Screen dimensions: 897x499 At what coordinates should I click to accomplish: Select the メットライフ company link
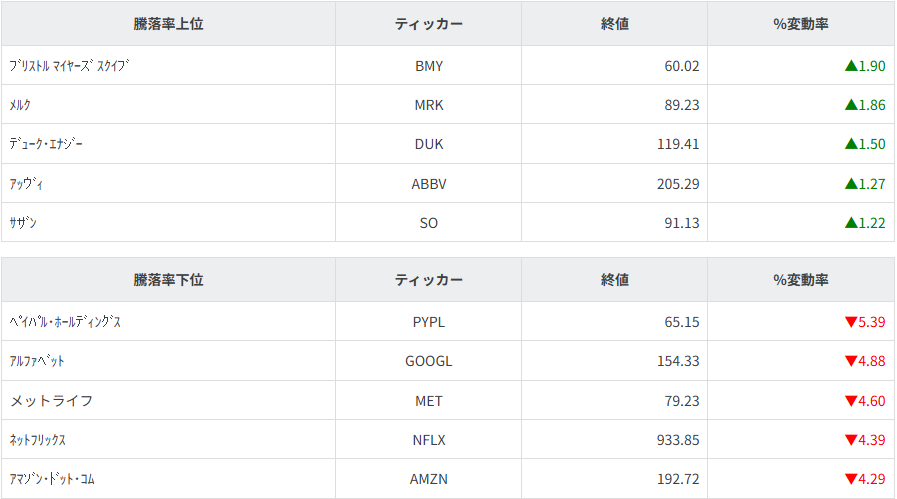[51, 401]
